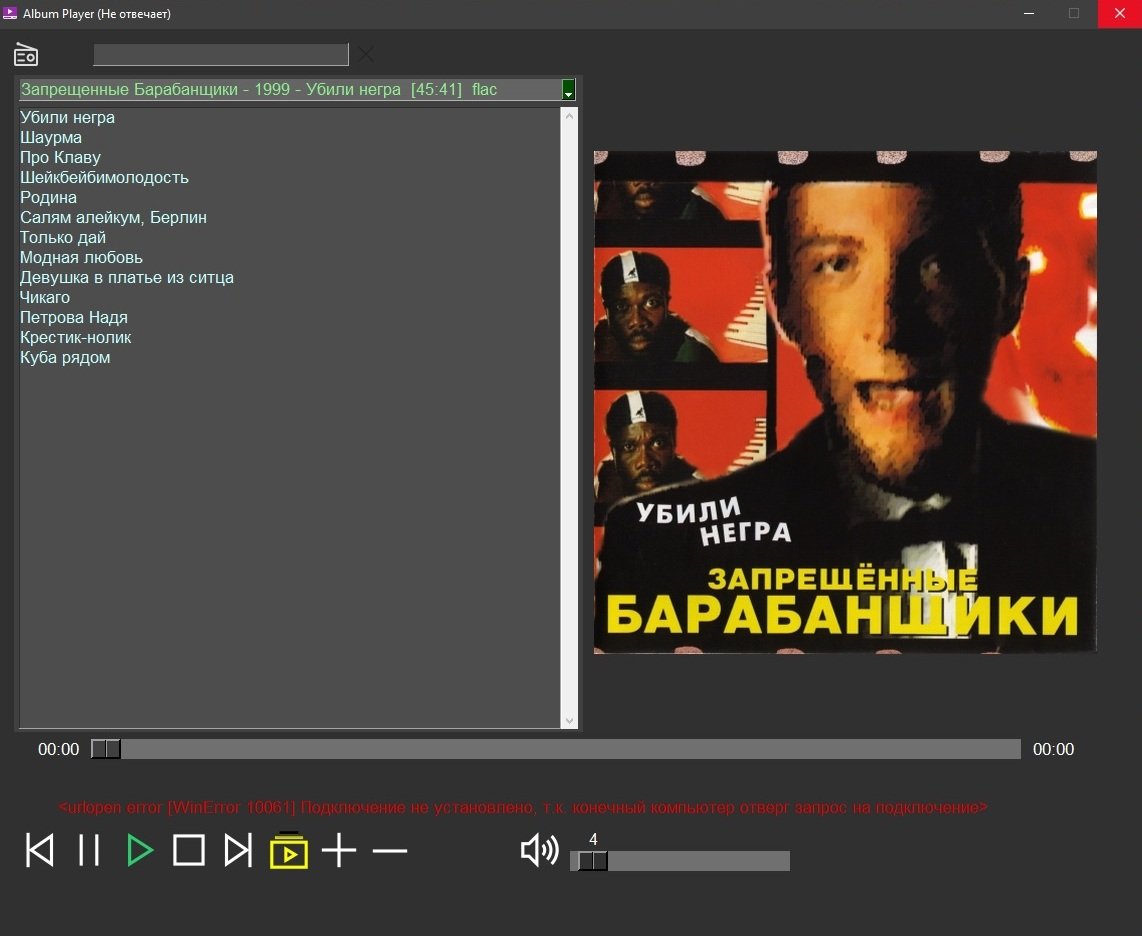The width and height of the screenshot is (1142, 936).
Task: Start playback with green play icon
Action: coord(139,850)
